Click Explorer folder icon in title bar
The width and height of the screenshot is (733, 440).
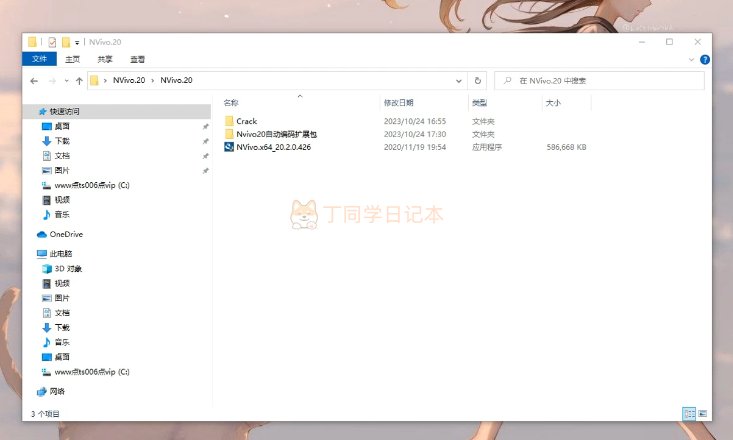[x=32, y=42]
